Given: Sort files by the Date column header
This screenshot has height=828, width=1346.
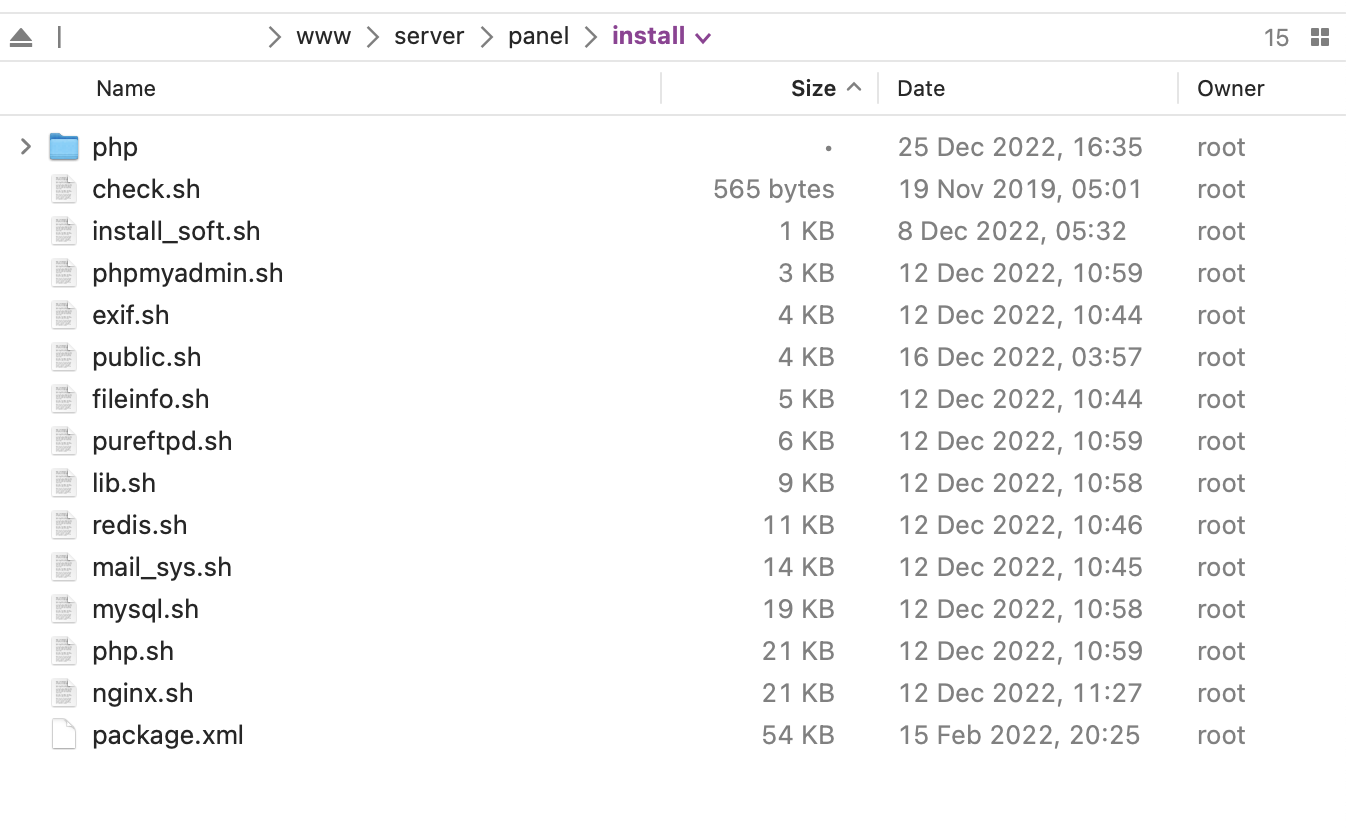Looking at the screenshot, I should tap(921, 88).
